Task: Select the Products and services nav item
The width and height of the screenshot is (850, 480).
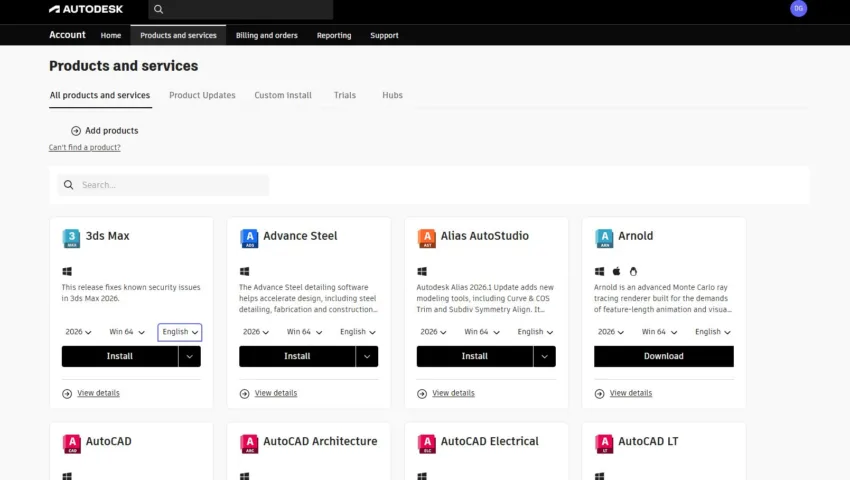Action: 178,35
